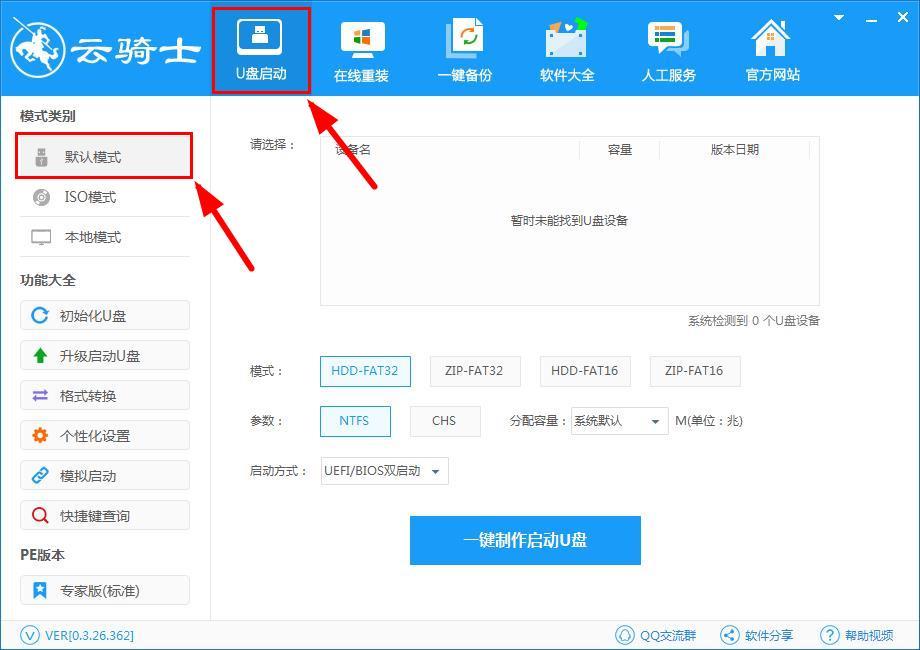Choose the ZIP-FAT16 mode
Screen dimensions: 920x650
tap(695, 371)
